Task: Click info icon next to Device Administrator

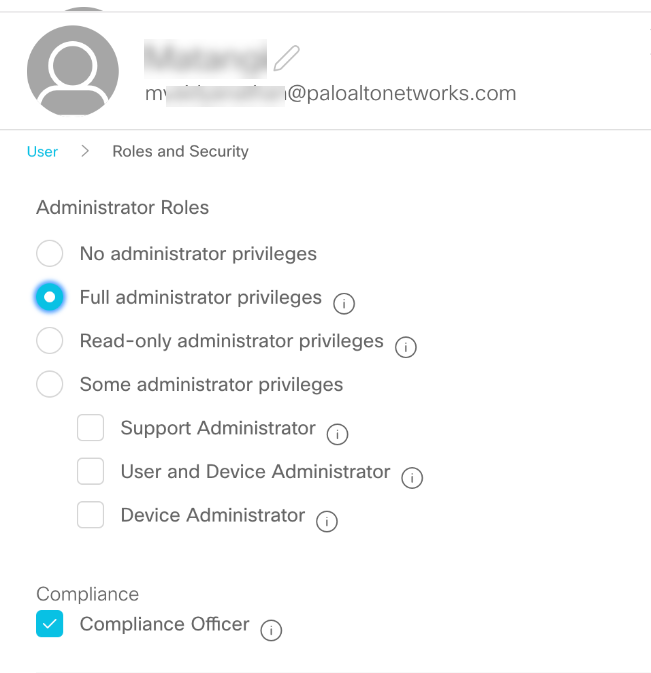Action: tap(327, 521)
